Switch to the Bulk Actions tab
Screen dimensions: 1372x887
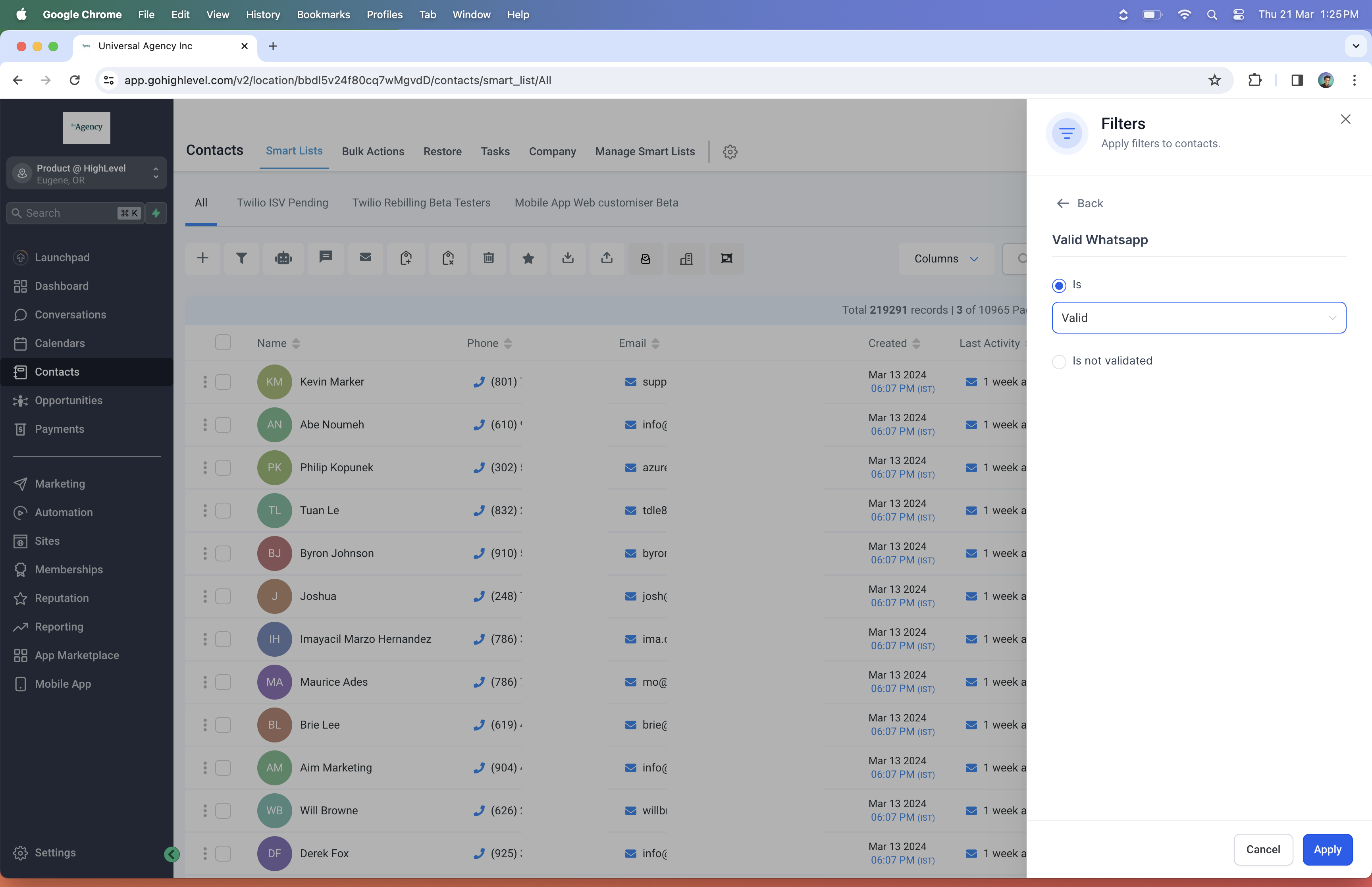click(x=372, y=152)
